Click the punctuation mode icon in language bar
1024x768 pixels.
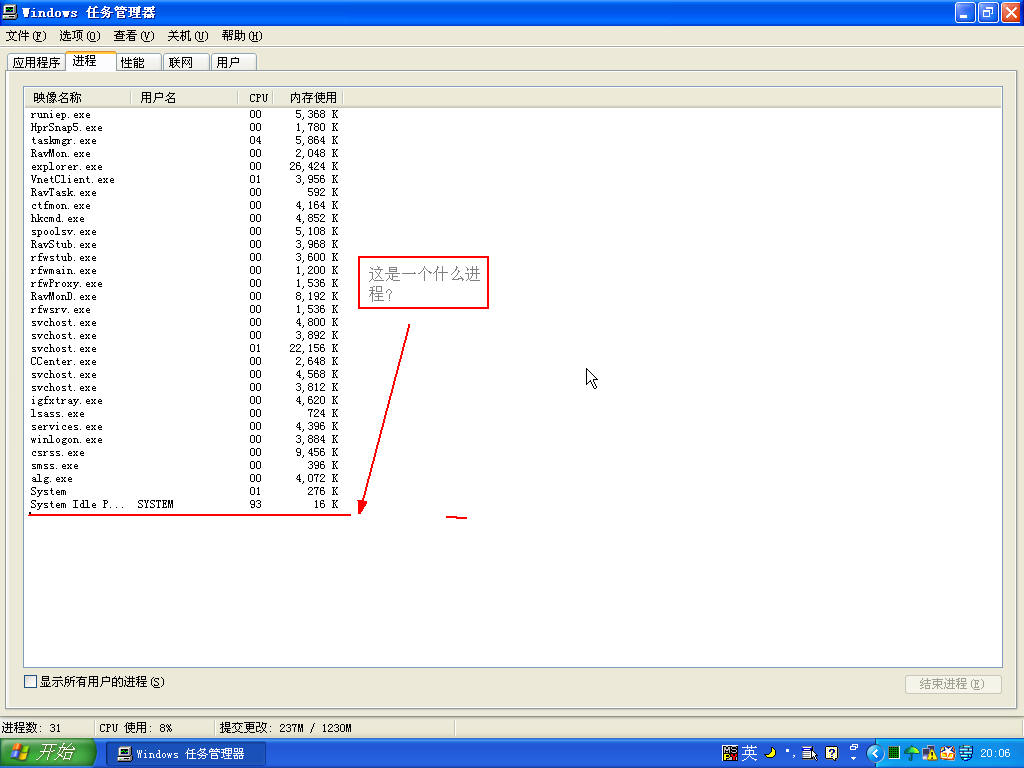pos(790,754)
